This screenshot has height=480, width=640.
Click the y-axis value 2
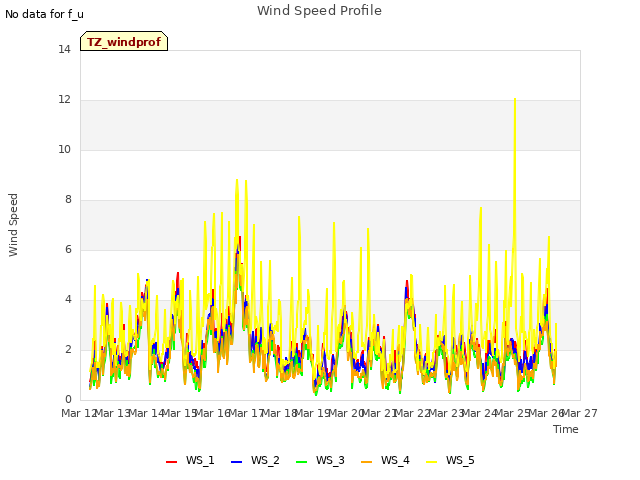coord(68,349)
